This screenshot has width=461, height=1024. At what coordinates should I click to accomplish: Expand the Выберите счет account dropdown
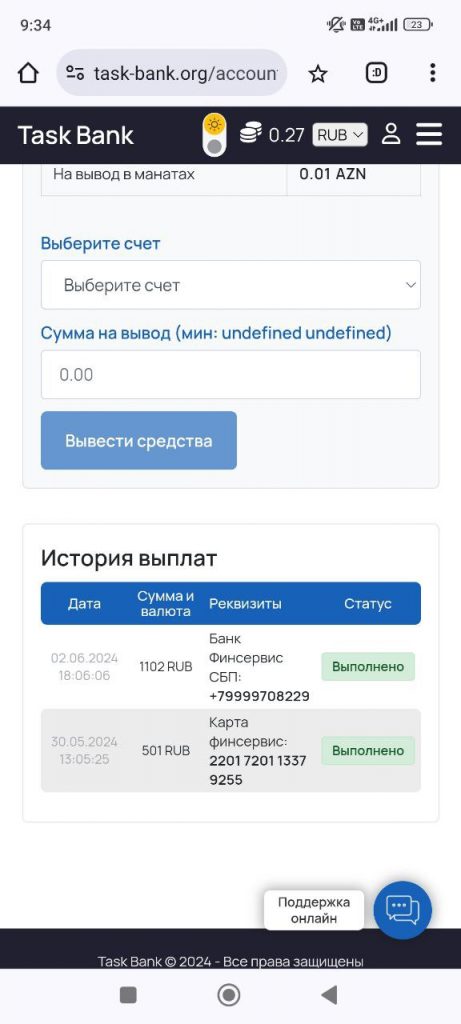click(x=230, y=285)
